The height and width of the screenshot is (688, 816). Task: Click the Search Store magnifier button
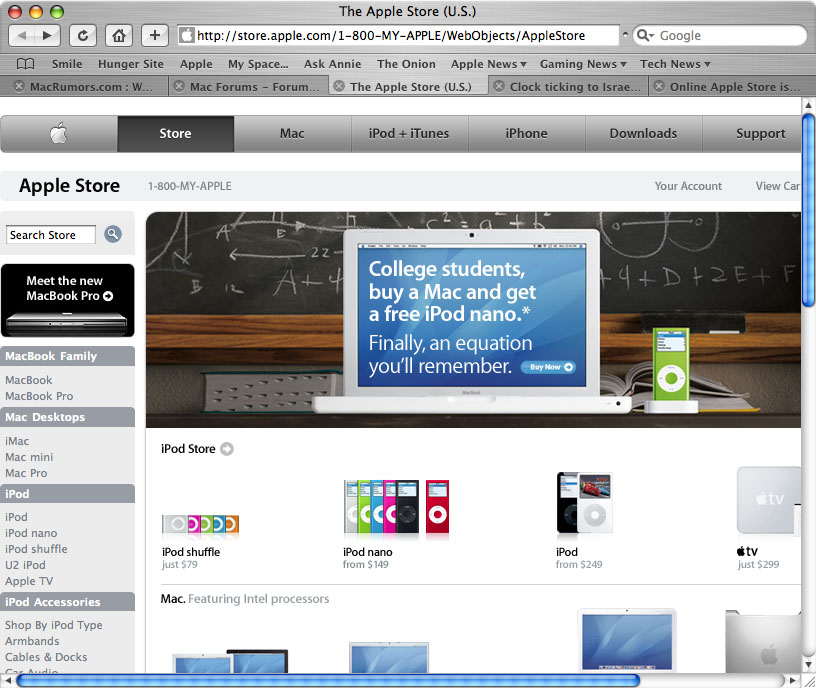pyautogui.click(x=113, y=234)
